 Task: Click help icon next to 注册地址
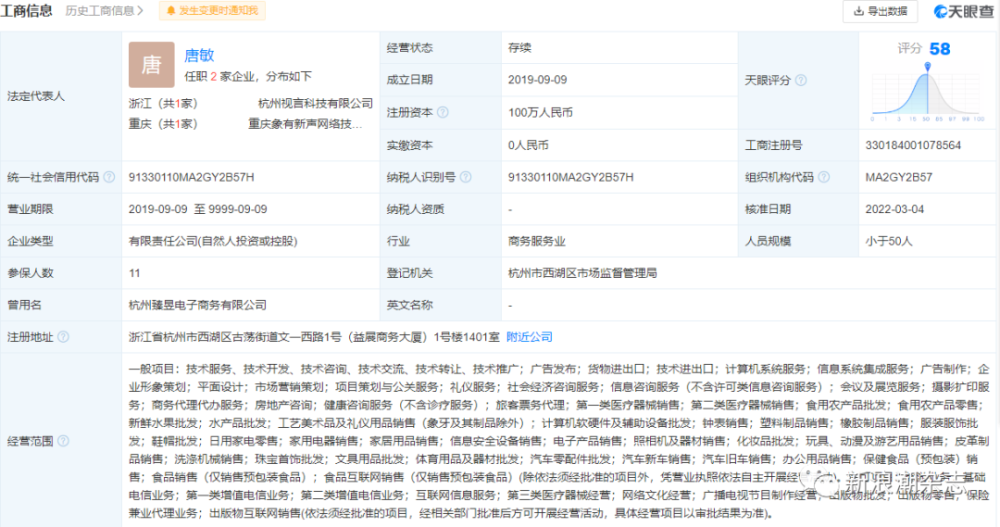click(x=63, y=336)
